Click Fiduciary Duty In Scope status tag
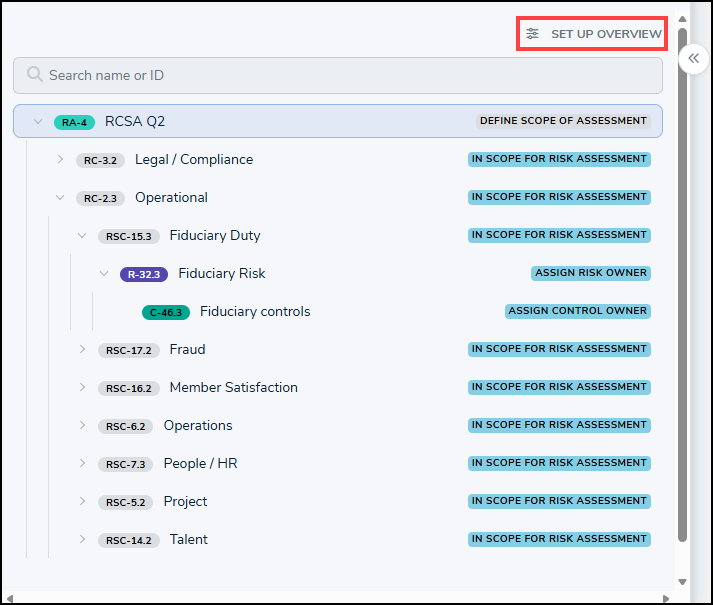 coord(559,235)
